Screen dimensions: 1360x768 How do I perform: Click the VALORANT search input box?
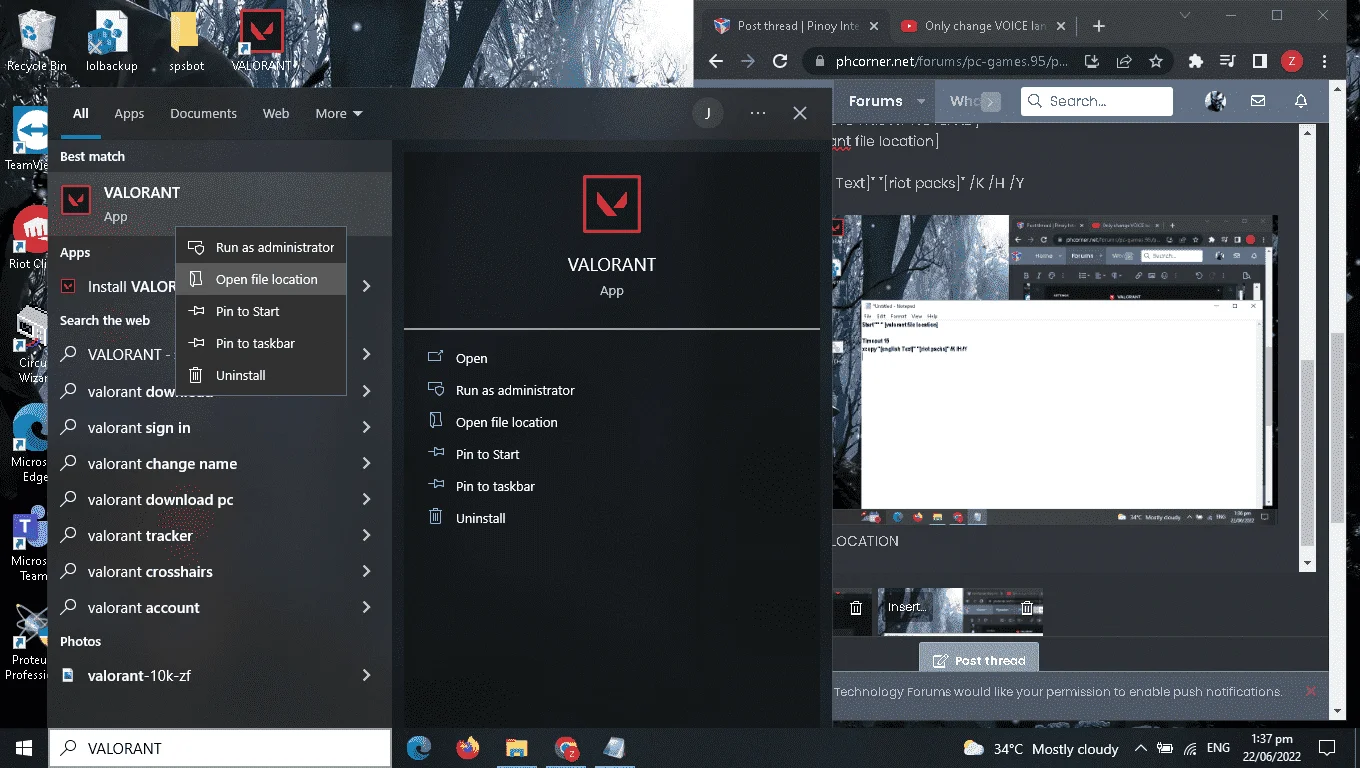coord(220,748)
